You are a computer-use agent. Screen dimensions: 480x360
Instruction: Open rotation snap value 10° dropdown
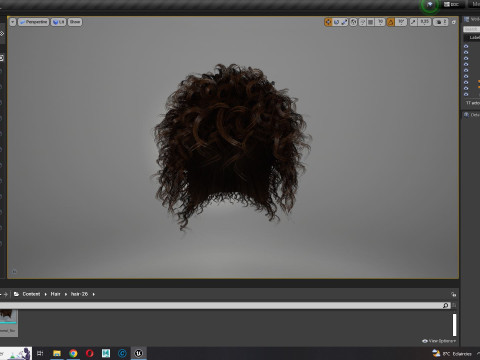tap(401, 22)
